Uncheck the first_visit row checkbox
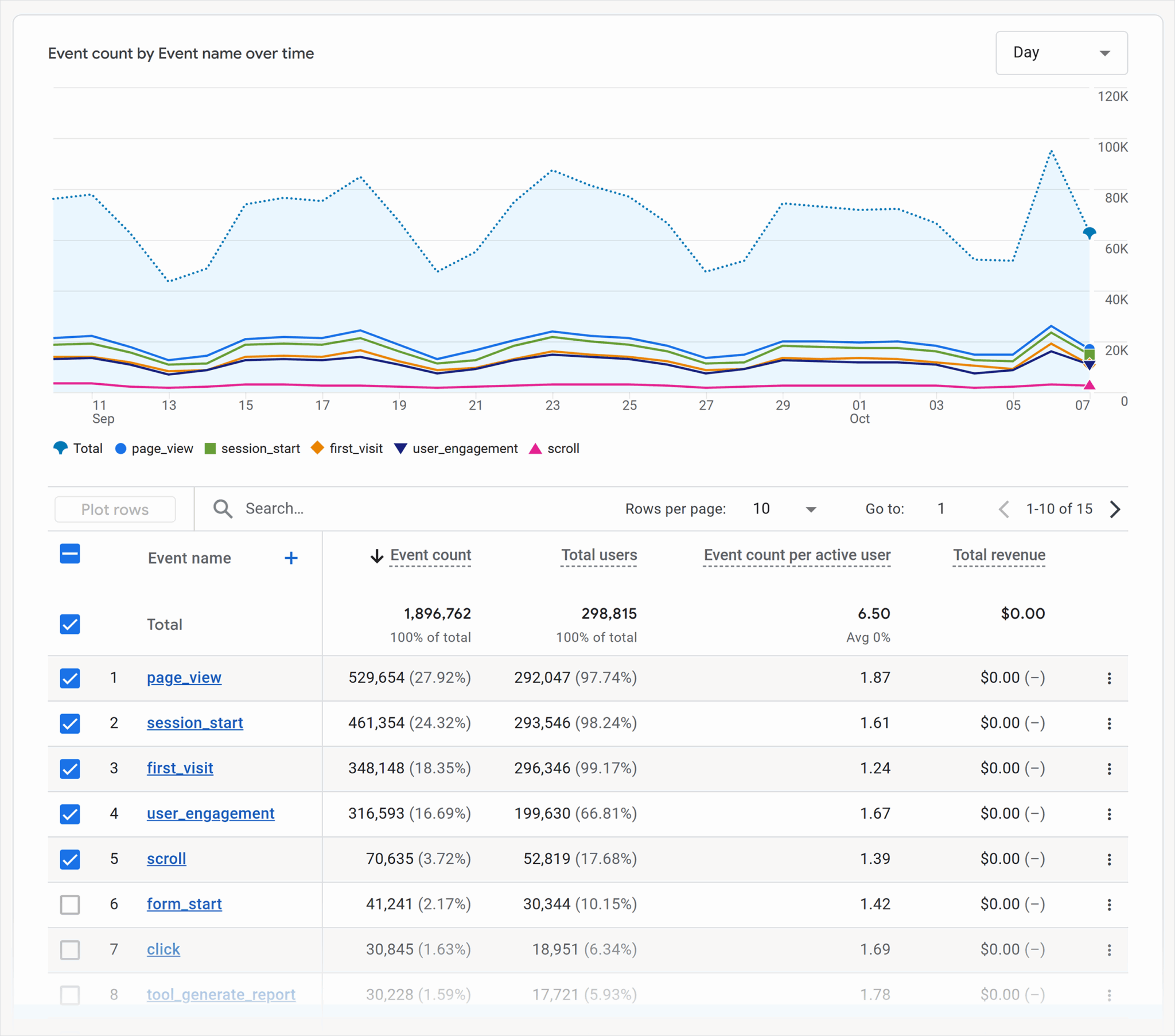The width and height of the screenshot is (1175, 1036). 70,769
